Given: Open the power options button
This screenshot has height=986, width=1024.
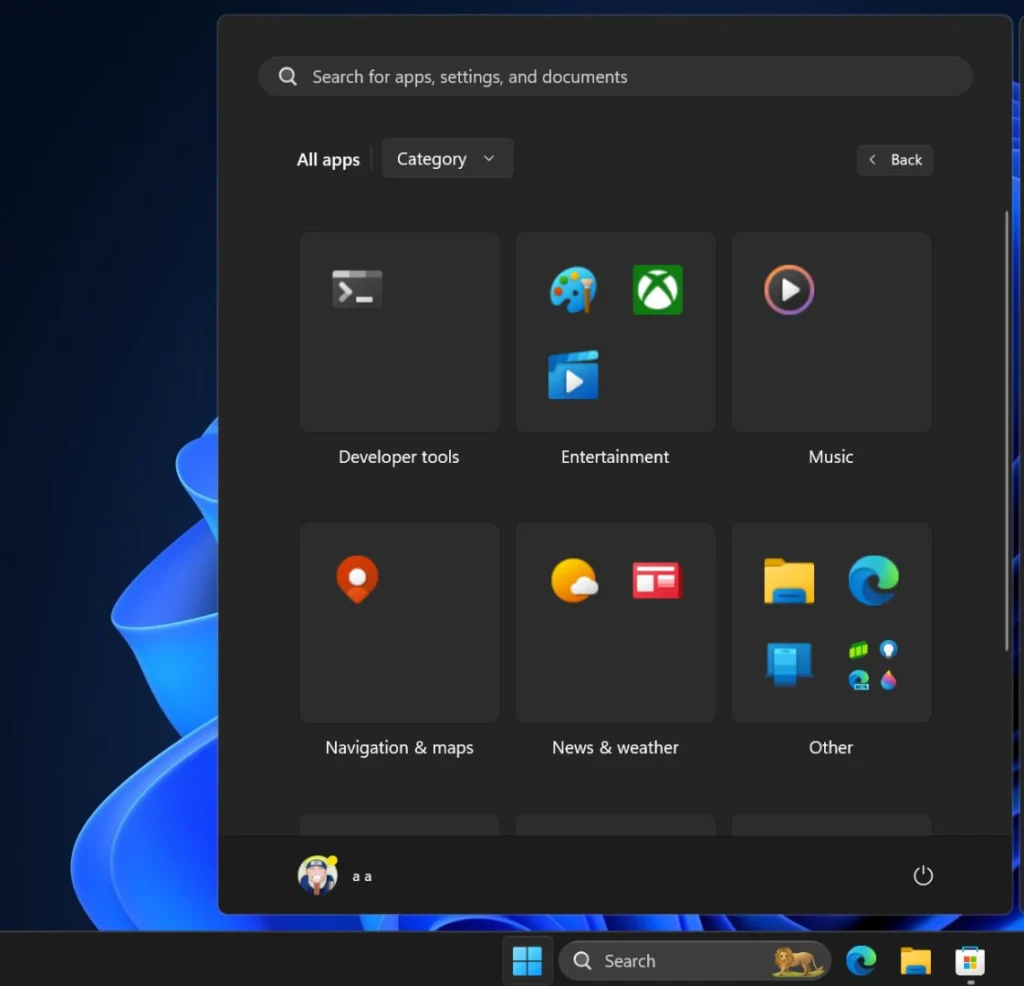Looking at the screenshot, I should click(922, 875).
